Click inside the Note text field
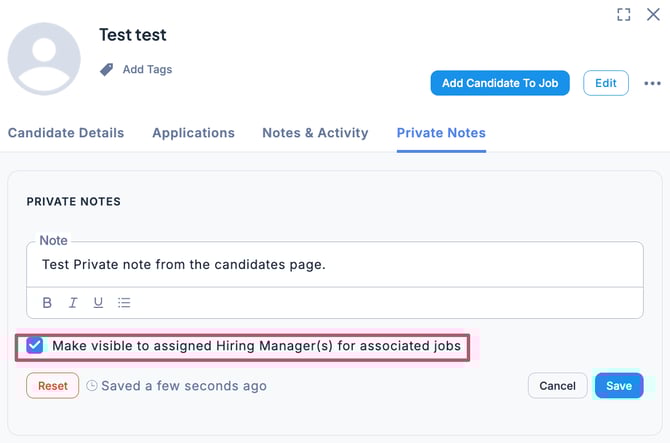670x443 pixels. pyautogui.click(x=334, y=265)
